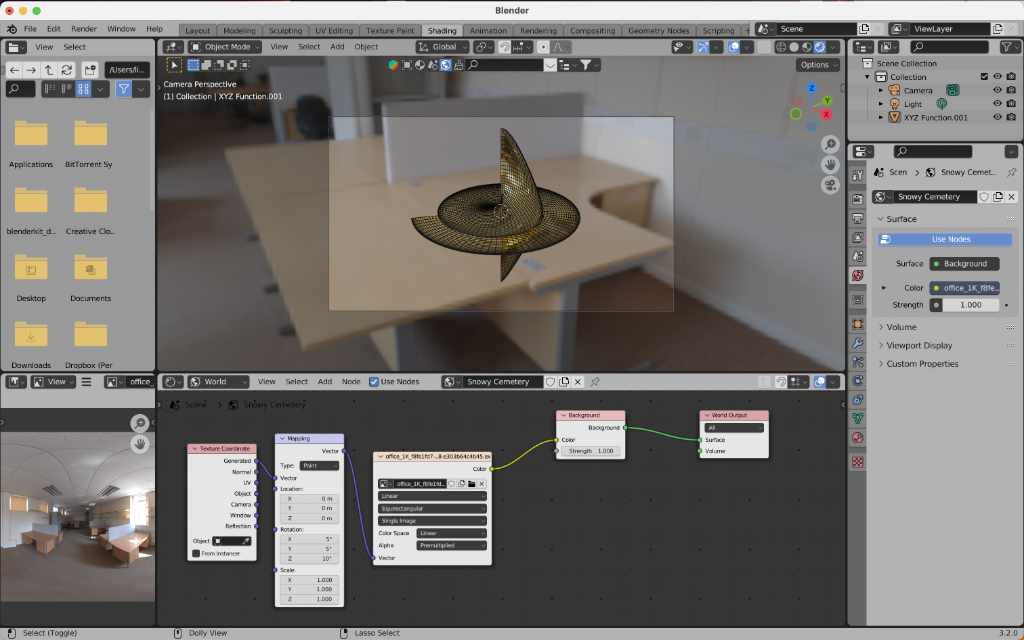1024x640 pixels.
Task: Pin the Snowy Cemetery node tree
Action: [x=595, y=382]
